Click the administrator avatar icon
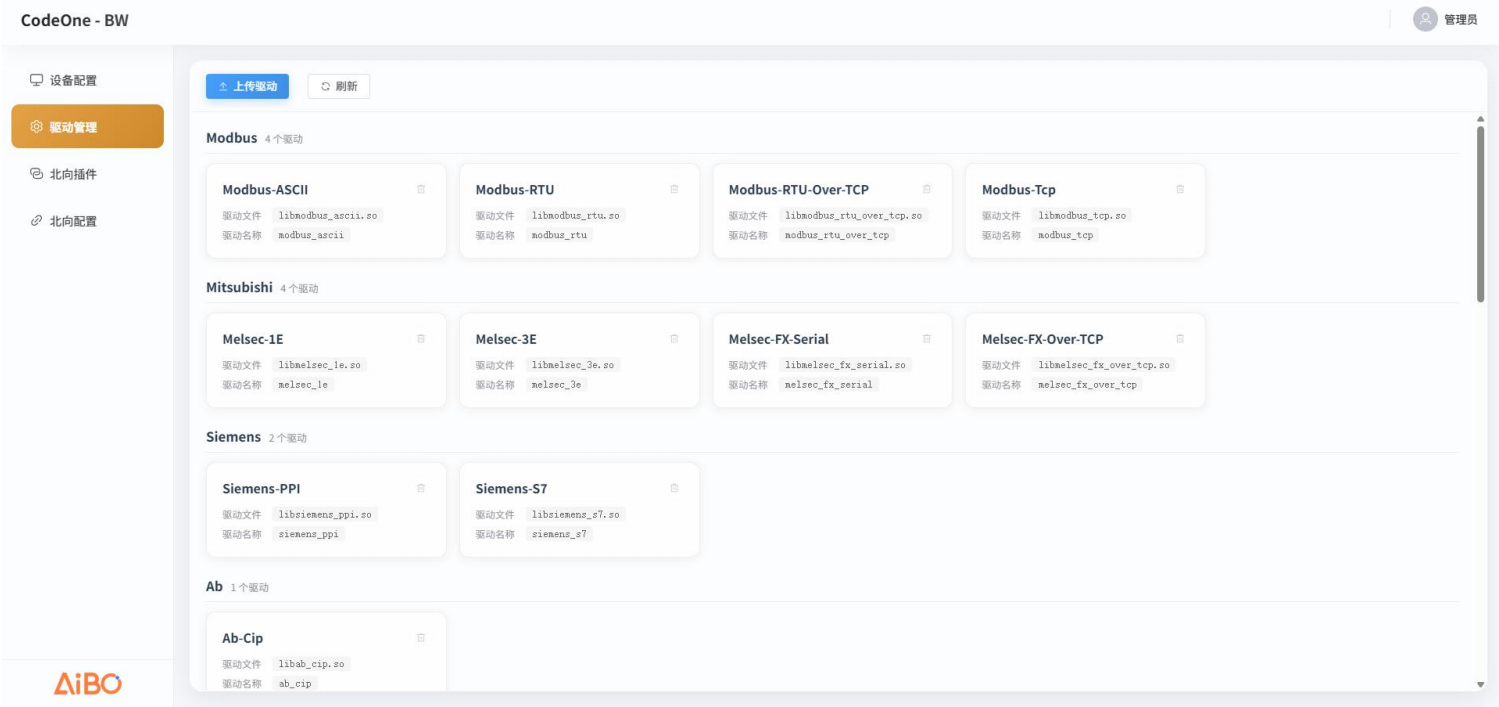The image size is (1499, 707). click(x=1425, y=20)
